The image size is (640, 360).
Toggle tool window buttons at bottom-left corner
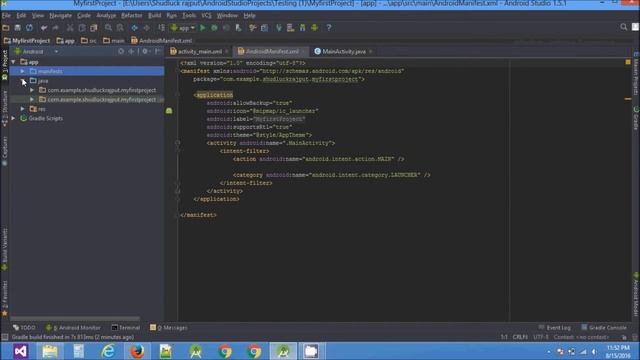(5, 337)
